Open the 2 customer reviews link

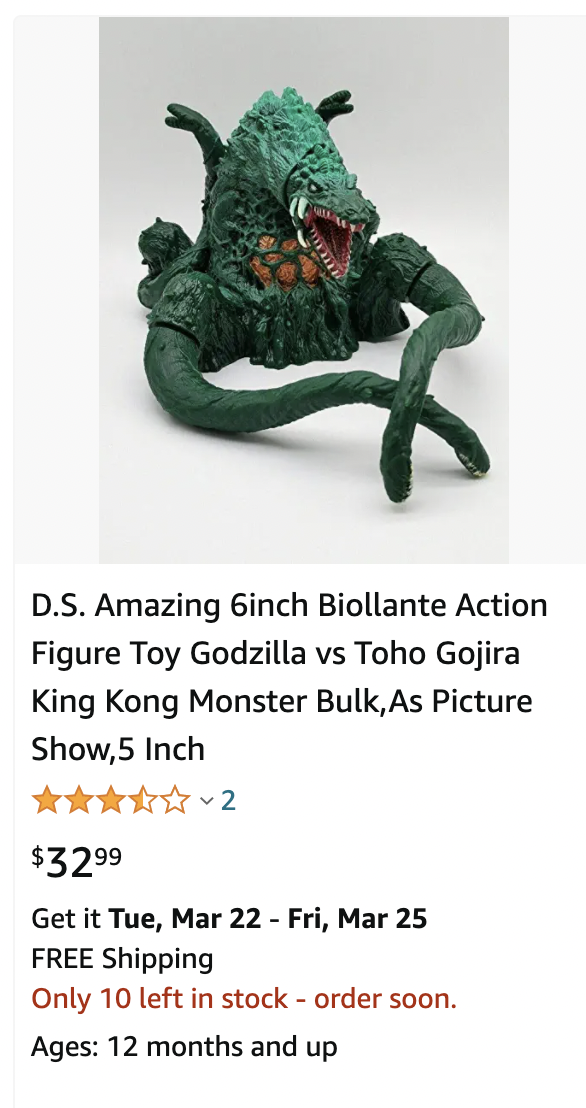(228, 801)
